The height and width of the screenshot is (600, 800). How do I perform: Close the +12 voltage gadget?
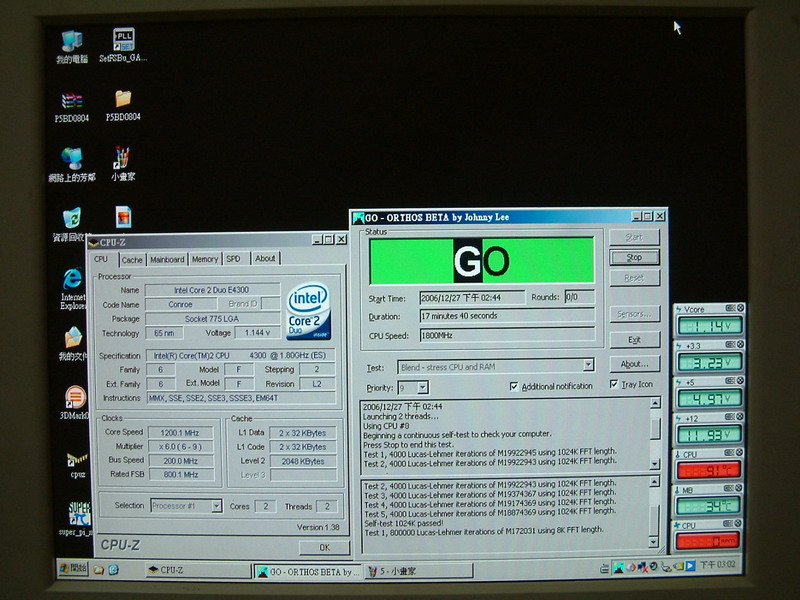click(x=740, y=417)
